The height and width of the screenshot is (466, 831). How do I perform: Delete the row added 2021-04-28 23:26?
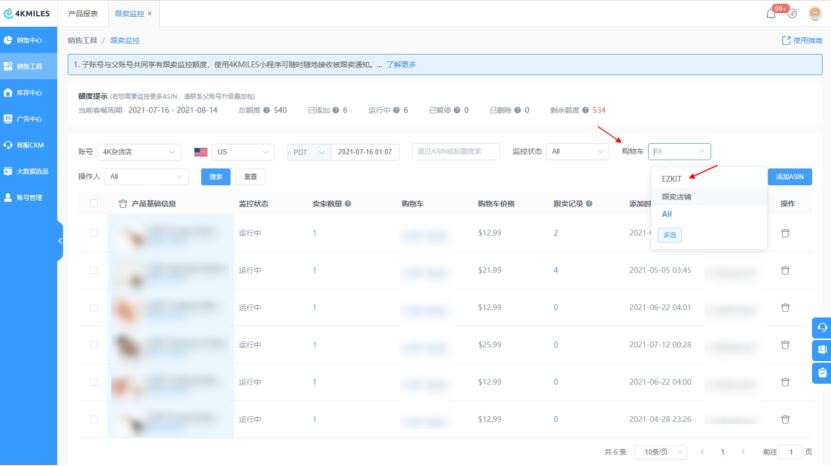click(785, 419)
